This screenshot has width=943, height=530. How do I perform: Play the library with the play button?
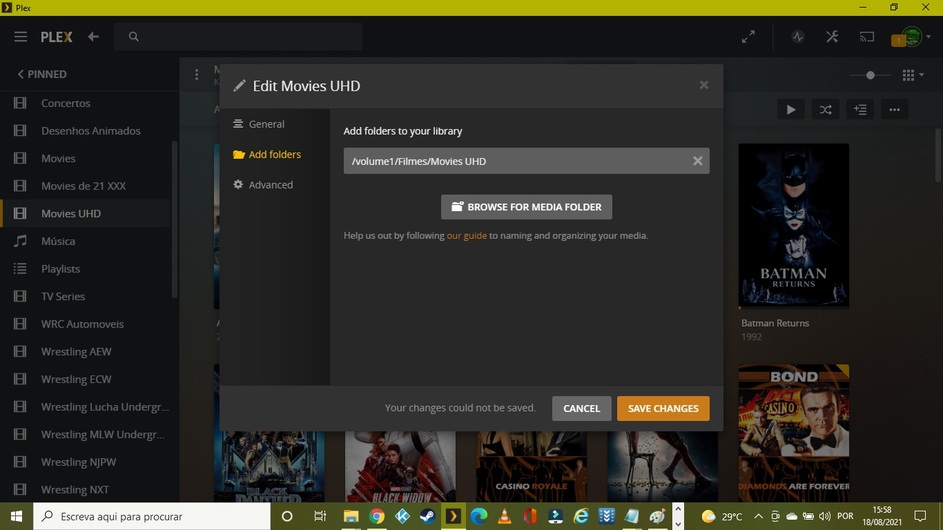coord(791,109)
